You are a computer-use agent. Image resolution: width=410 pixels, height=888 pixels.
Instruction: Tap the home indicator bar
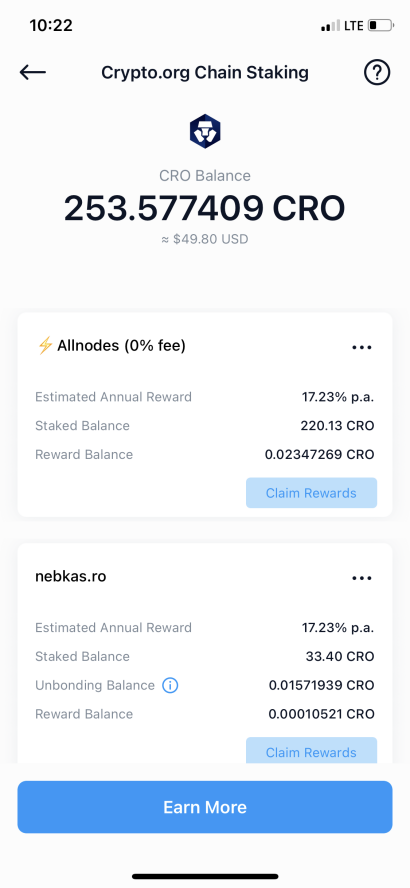coord(205,876)
